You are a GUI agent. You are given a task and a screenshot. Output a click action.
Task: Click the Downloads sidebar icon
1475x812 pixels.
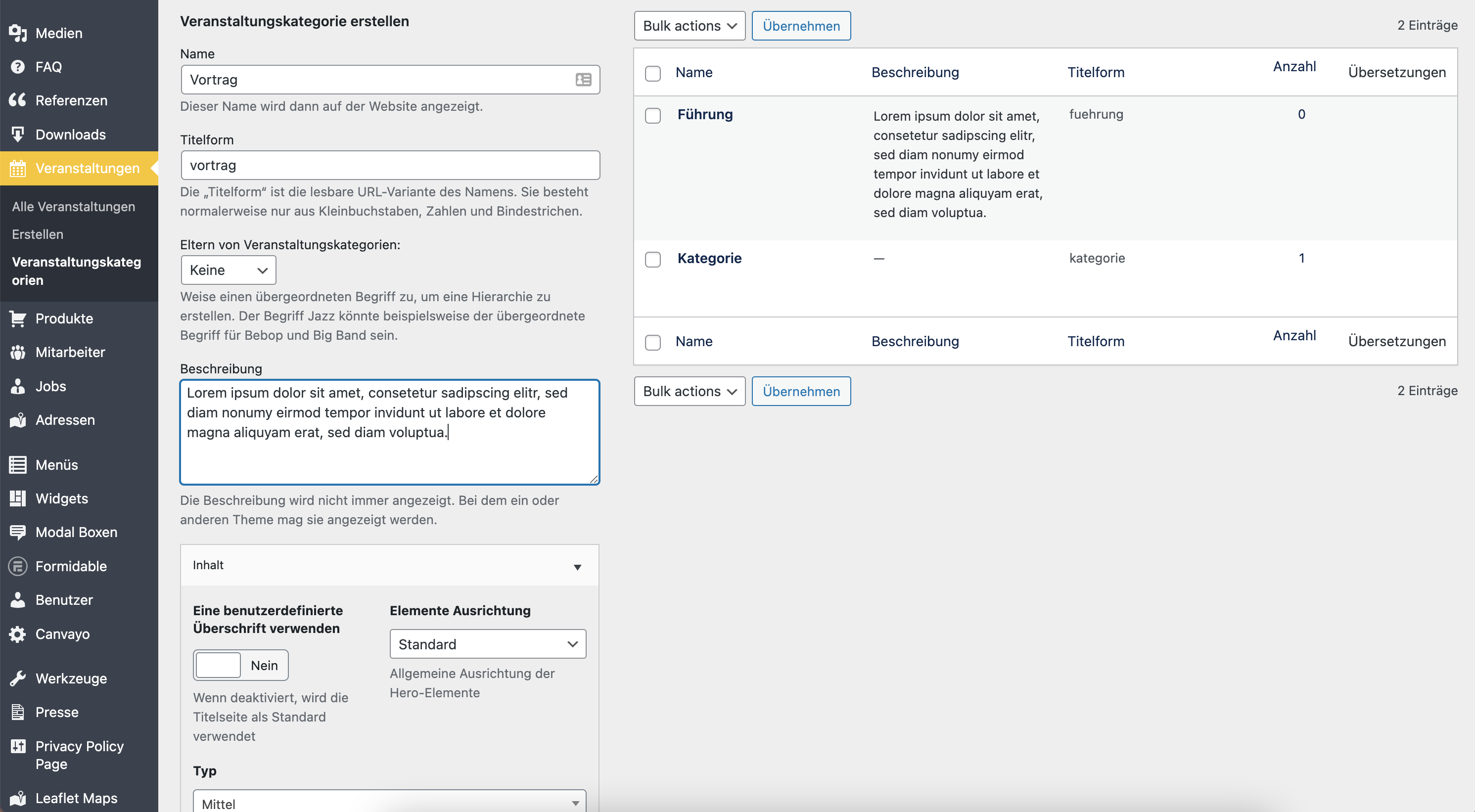pyautogui.click(x=18, y=134)
